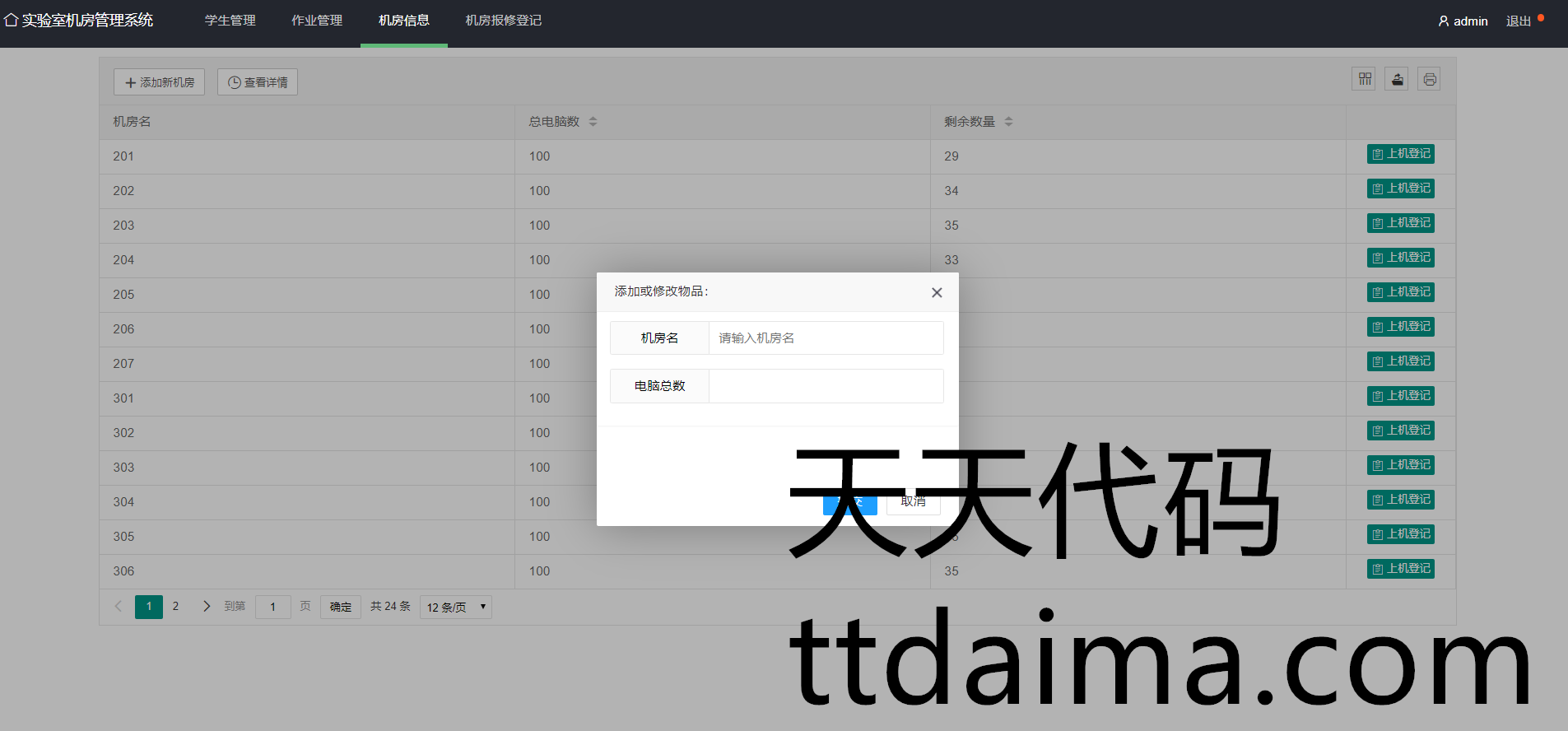Click the home icon beside 实验室机房管理系统
Screen dimensions: 1568x731
coord(11,20)
